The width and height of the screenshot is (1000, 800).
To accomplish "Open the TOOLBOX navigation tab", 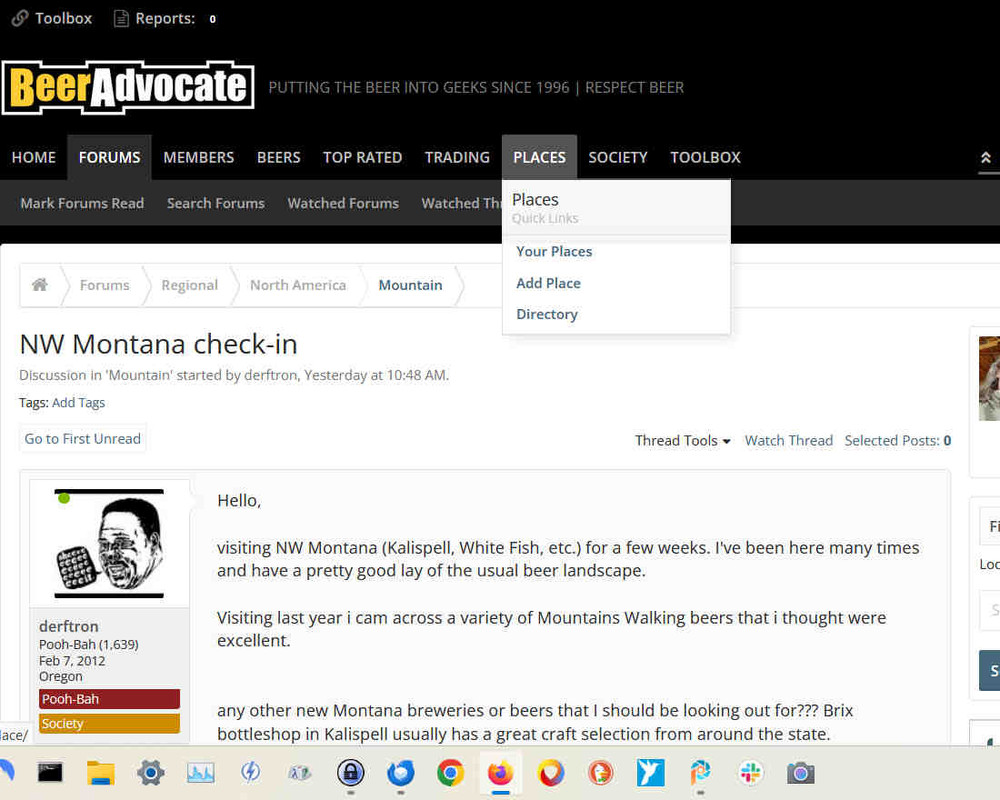I will pyautogui.click(x=705, y=158).
